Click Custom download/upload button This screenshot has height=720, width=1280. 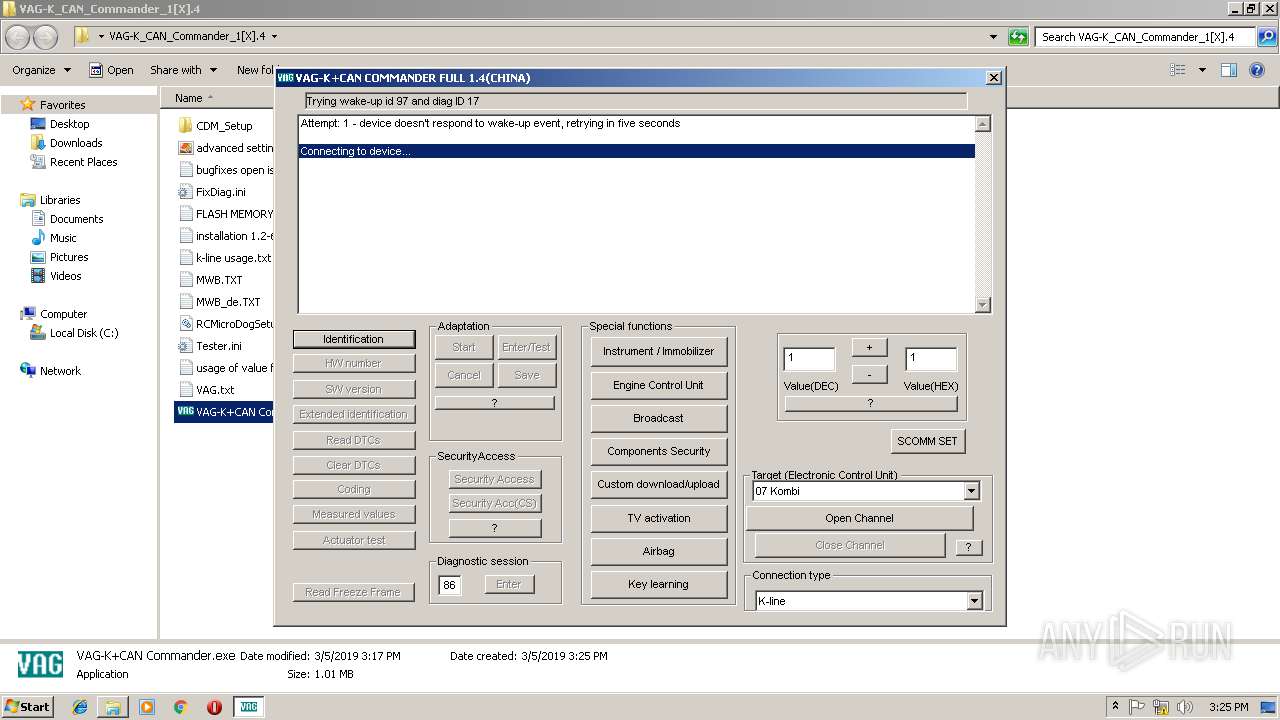click(x=658, y=484)
